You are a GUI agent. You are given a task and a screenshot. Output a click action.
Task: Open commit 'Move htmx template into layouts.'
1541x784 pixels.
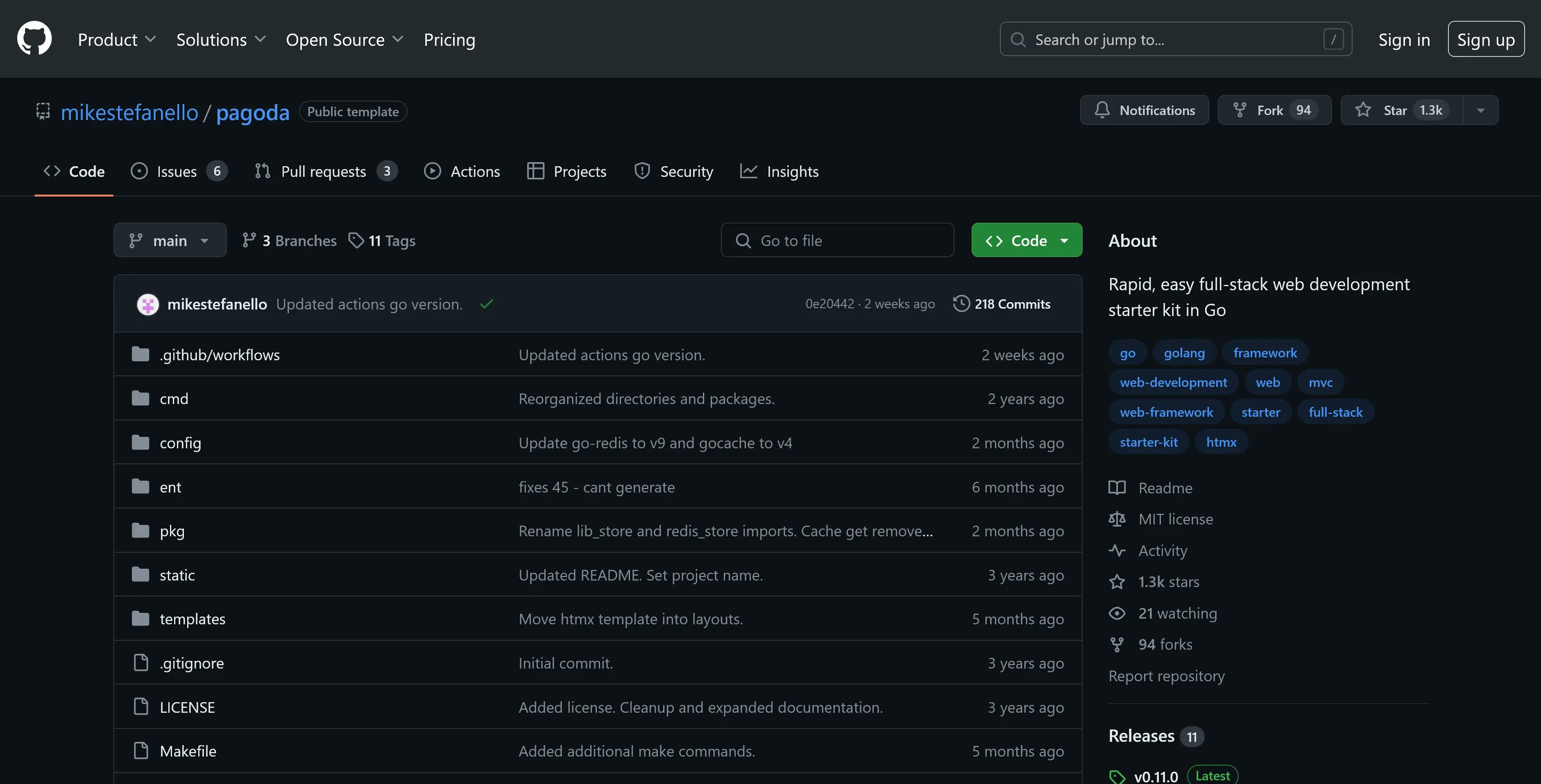point(631,619)
